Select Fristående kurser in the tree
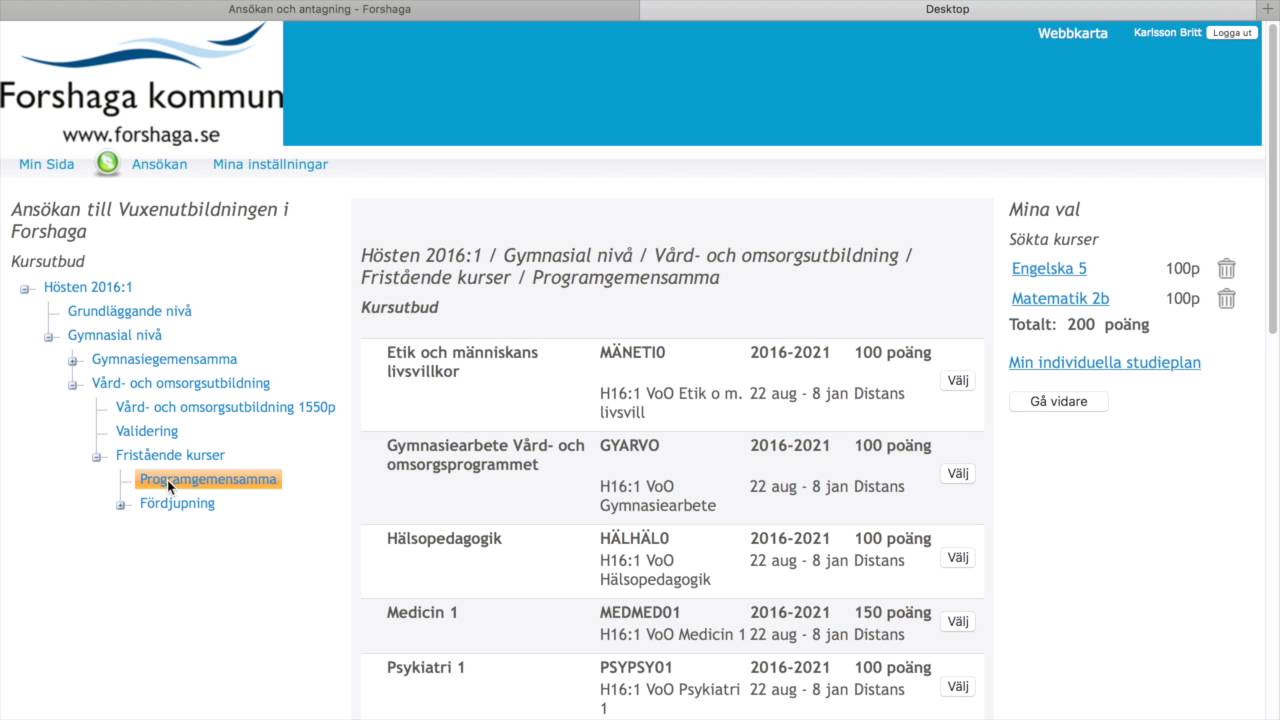The image size is (1280, 720). coord(170,455)
